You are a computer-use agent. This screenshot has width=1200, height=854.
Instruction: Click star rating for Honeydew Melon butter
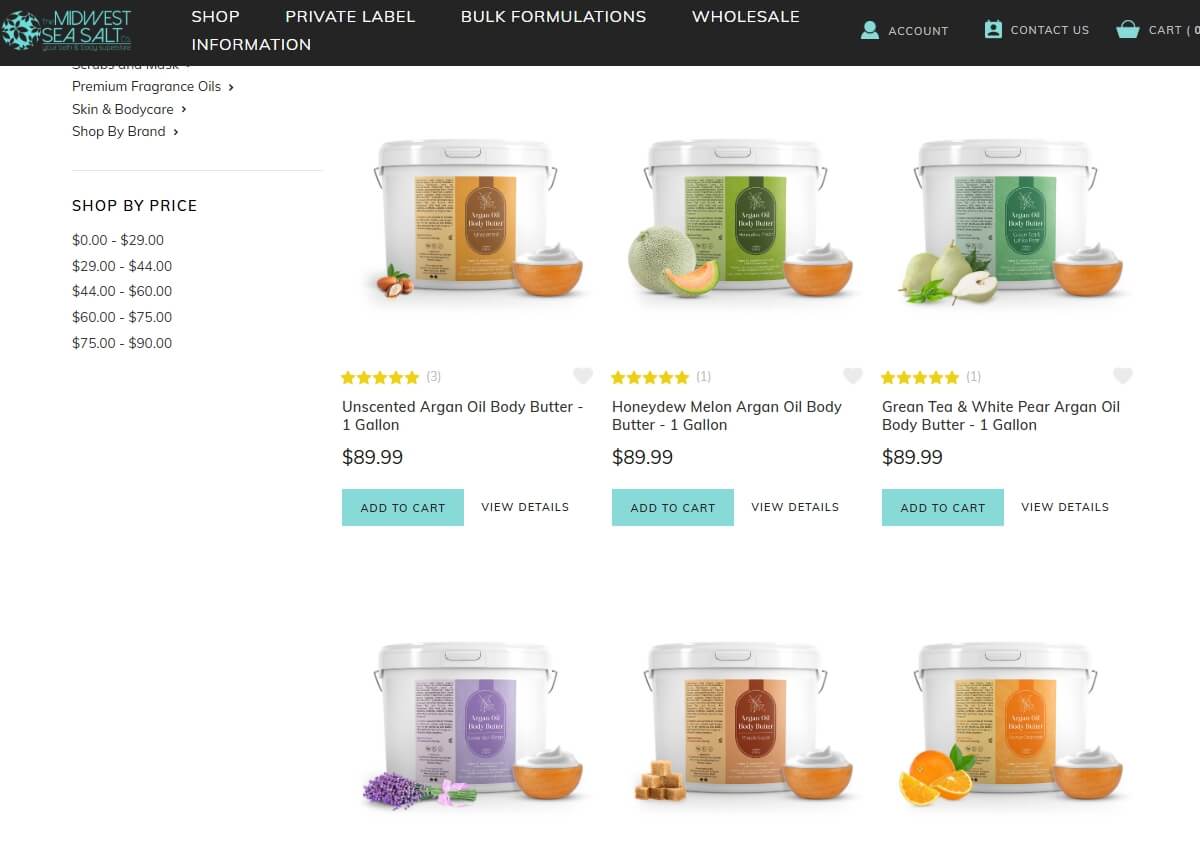(x=650, y=377)
